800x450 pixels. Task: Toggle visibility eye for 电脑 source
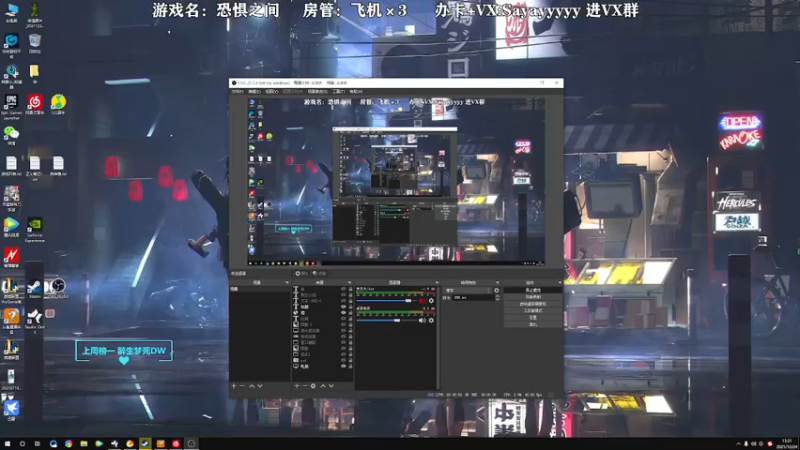click(343, 366)
